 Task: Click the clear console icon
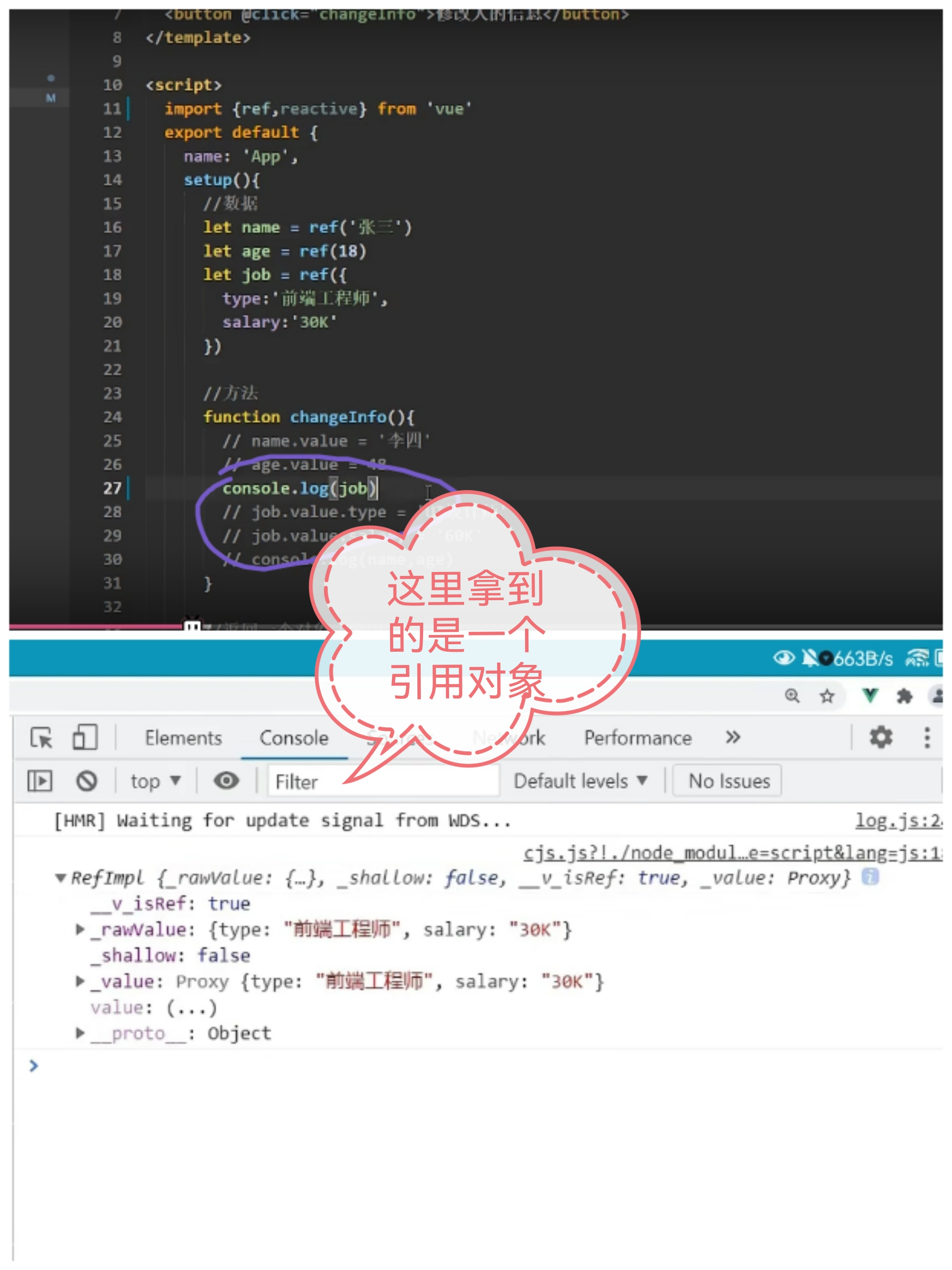tap(87, 781)
